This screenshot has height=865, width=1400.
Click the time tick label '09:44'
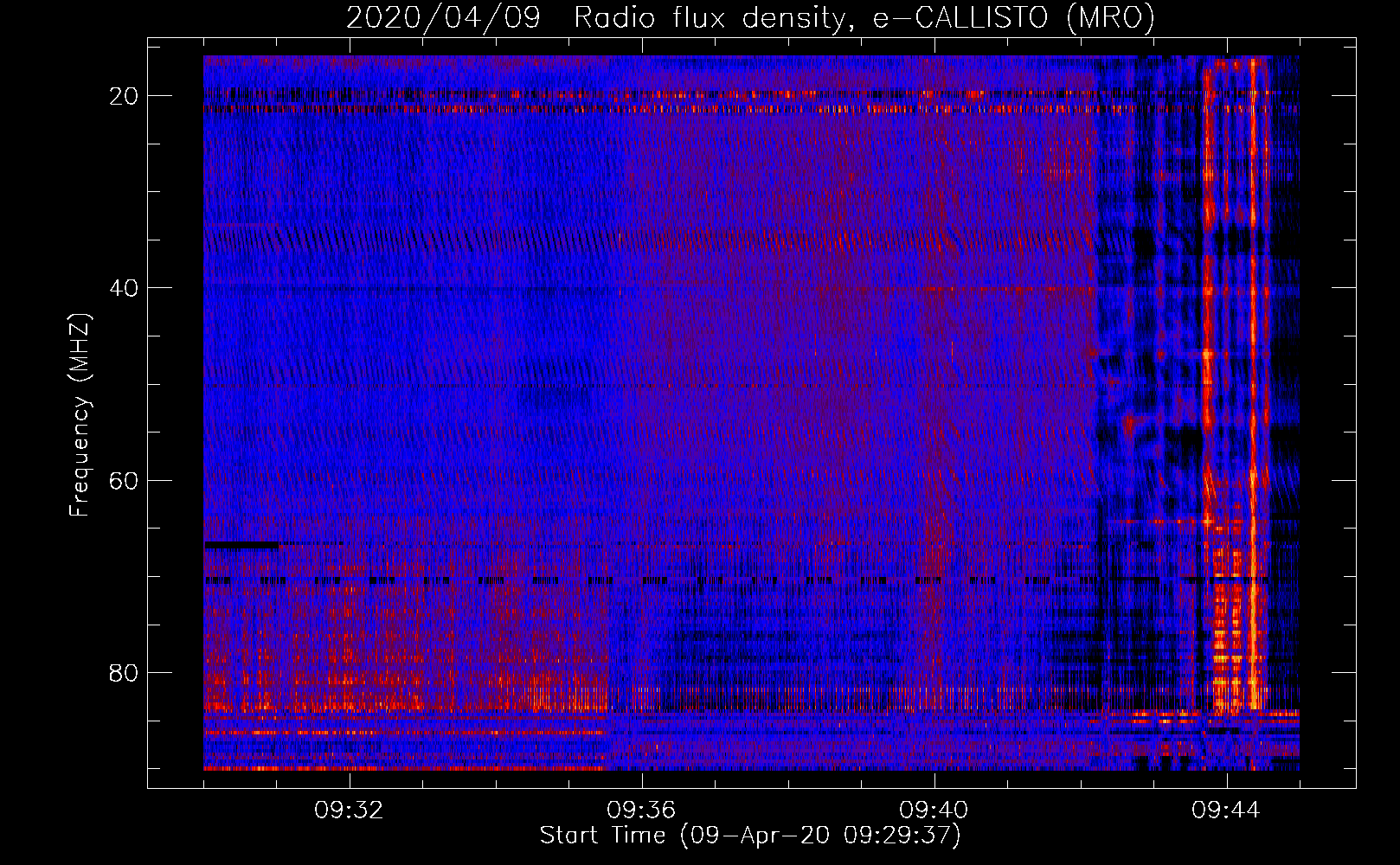click(1227, 811)
